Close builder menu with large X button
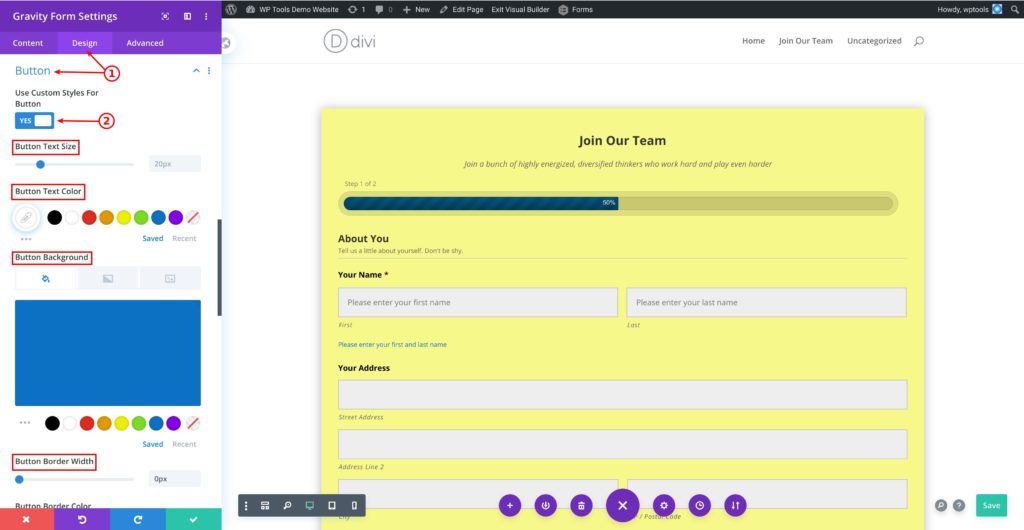 coord(622,505)
